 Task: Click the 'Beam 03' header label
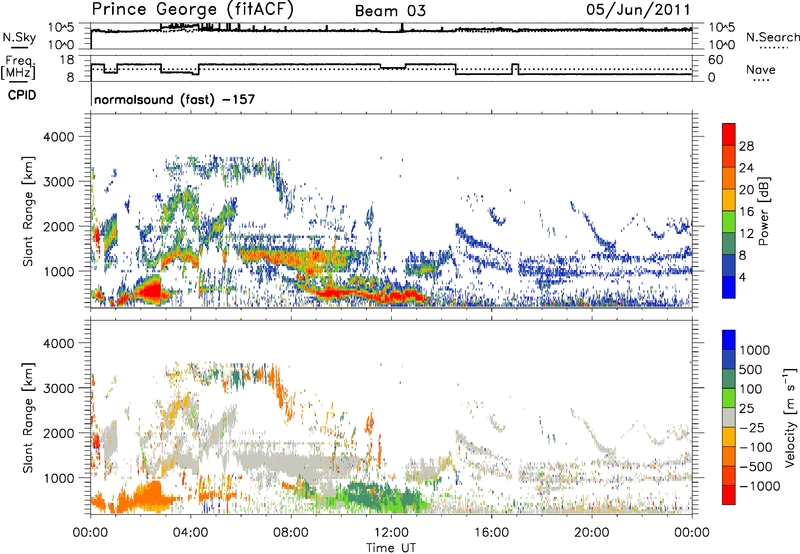(390, 11)
